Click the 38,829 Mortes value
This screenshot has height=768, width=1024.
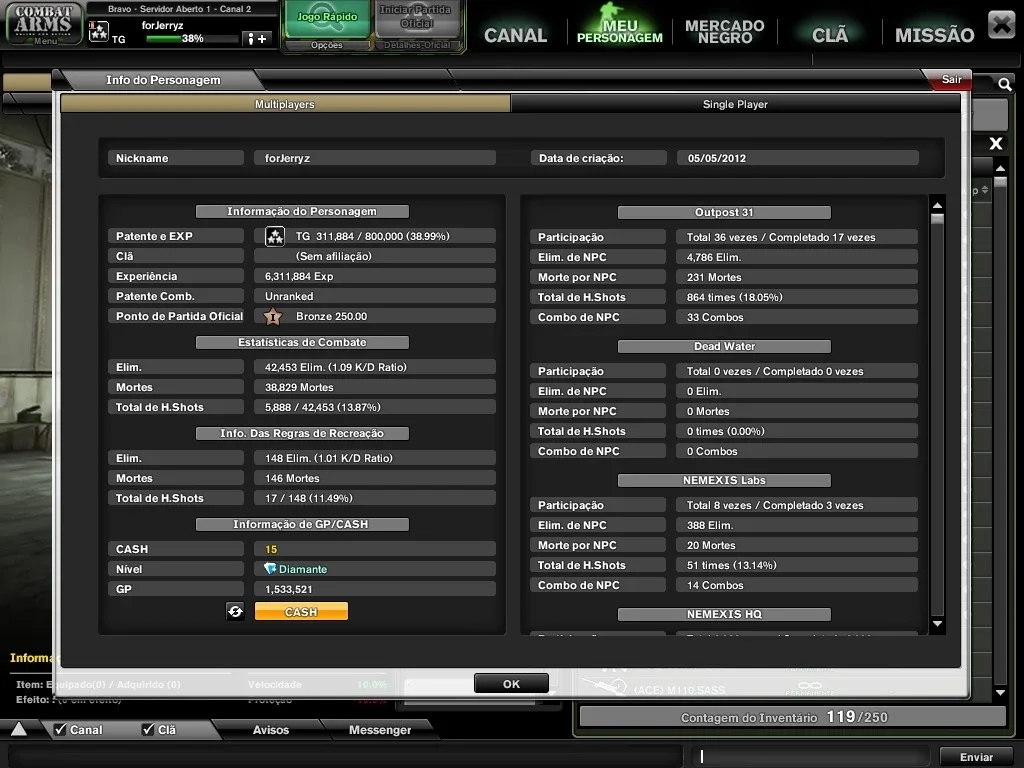375,387
